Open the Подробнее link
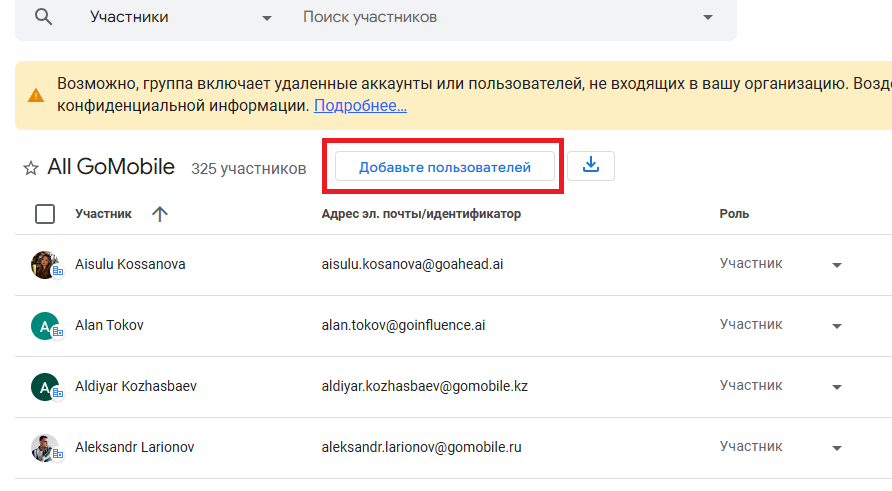Image resolution: width=892 pixels, height=491 pixels. [360, 105]
